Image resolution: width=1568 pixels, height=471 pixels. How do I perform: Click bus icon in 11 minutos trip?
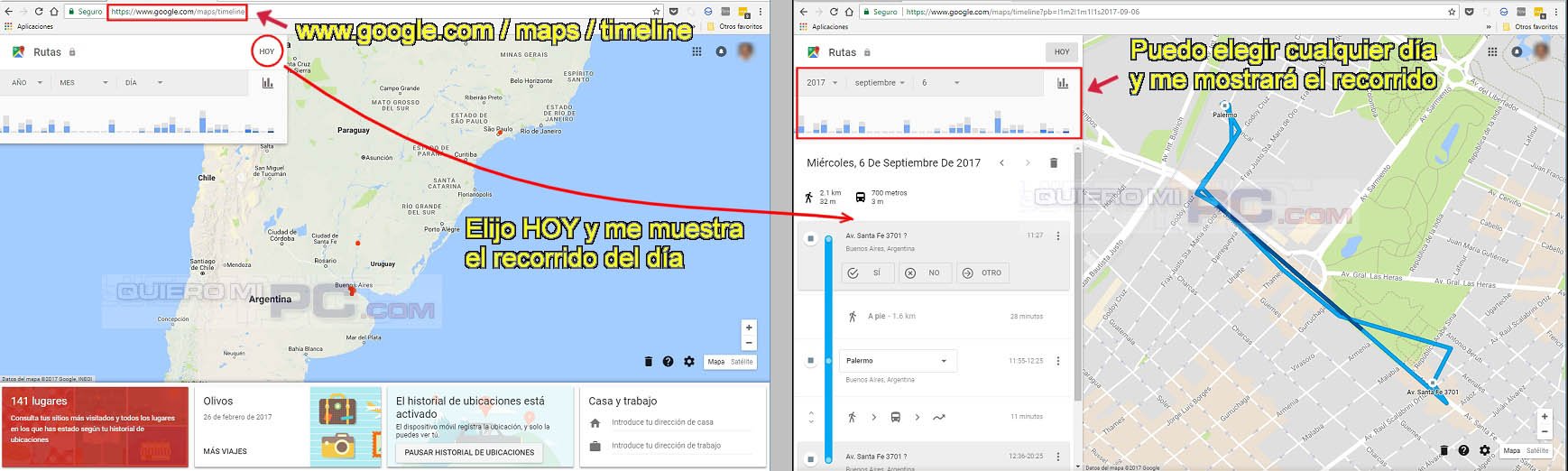coord(895,417)
